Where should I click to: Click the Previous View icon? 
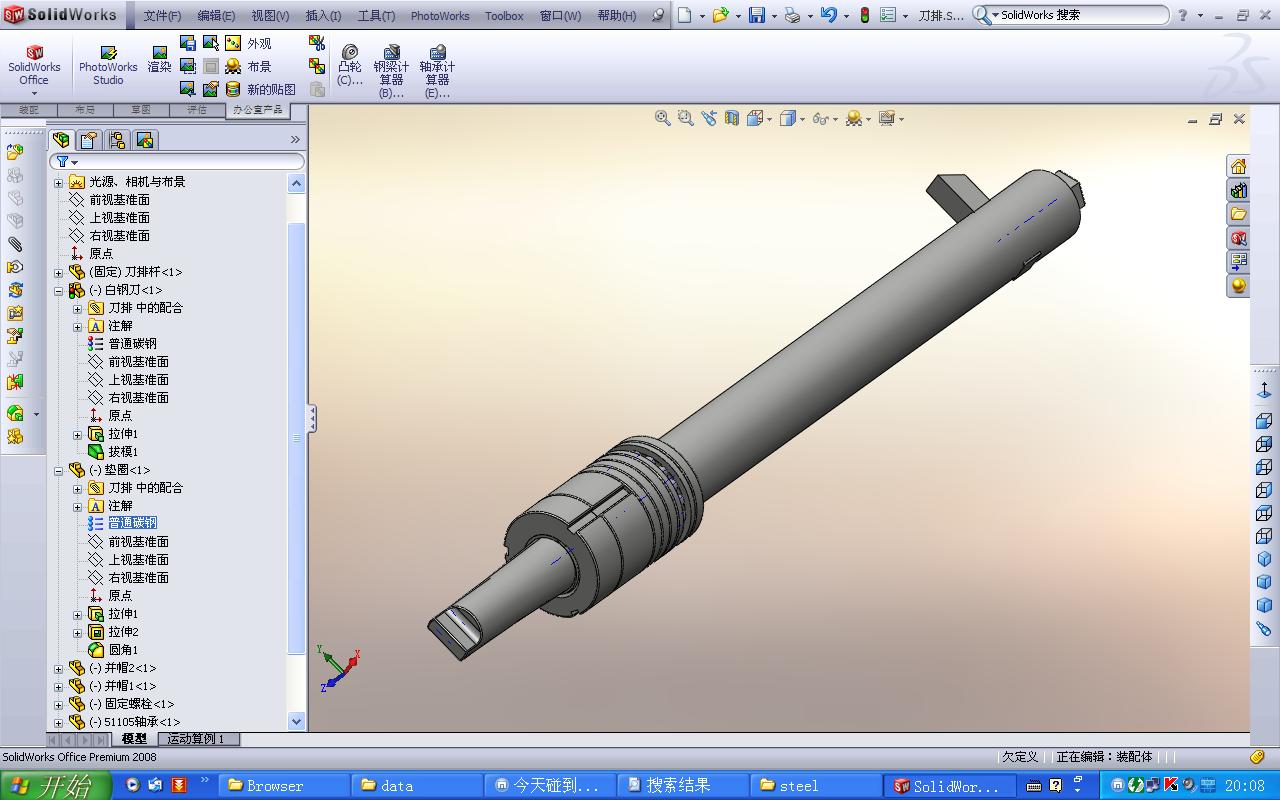pos(709,118)
